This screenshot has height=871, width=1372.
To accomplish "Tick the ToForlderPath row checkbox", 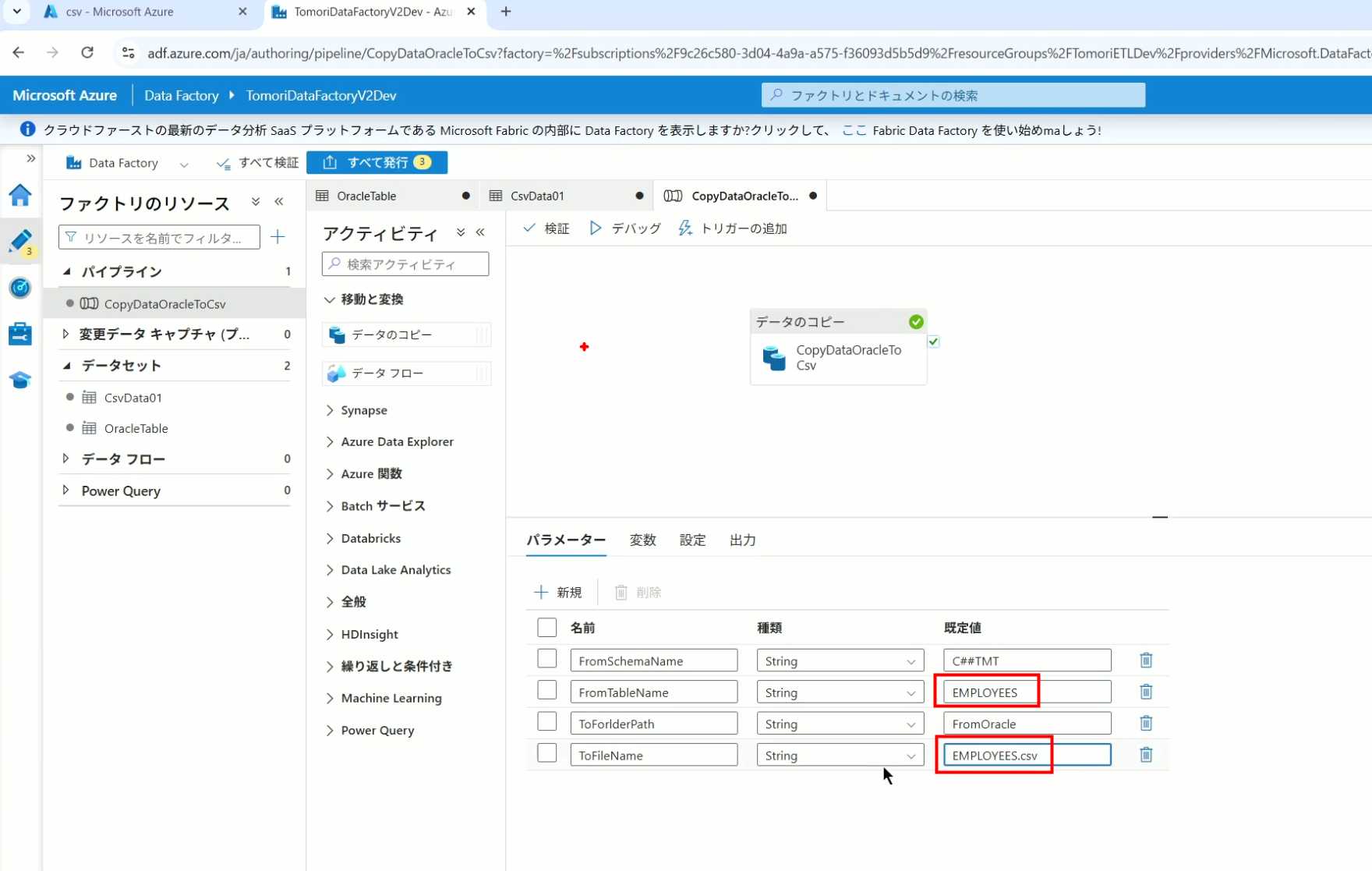I will tap(546, 722).
